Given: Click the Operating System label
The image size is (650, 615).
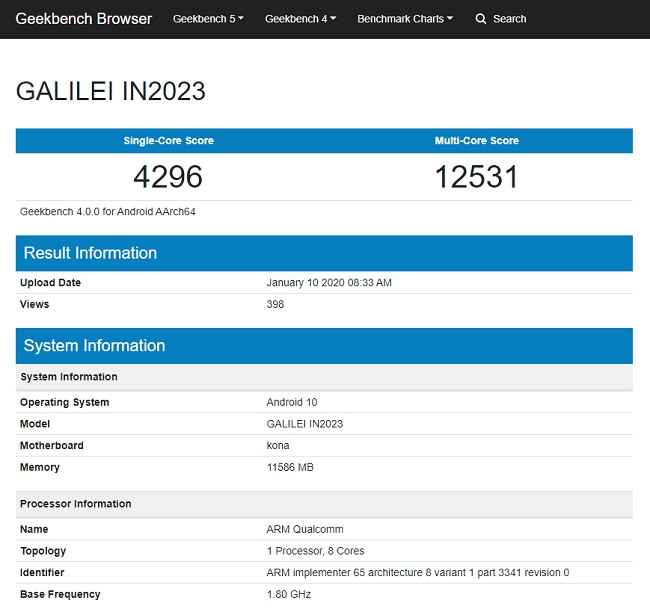Looking at the screenshot, I should click(x=65, y=402).
